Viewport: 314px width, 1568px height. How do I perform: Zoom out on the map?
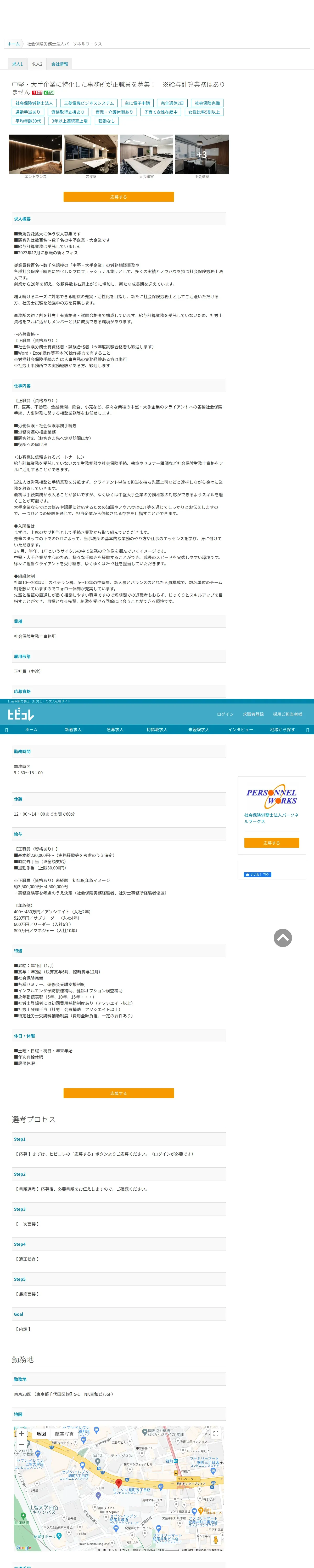[21, 1444]
